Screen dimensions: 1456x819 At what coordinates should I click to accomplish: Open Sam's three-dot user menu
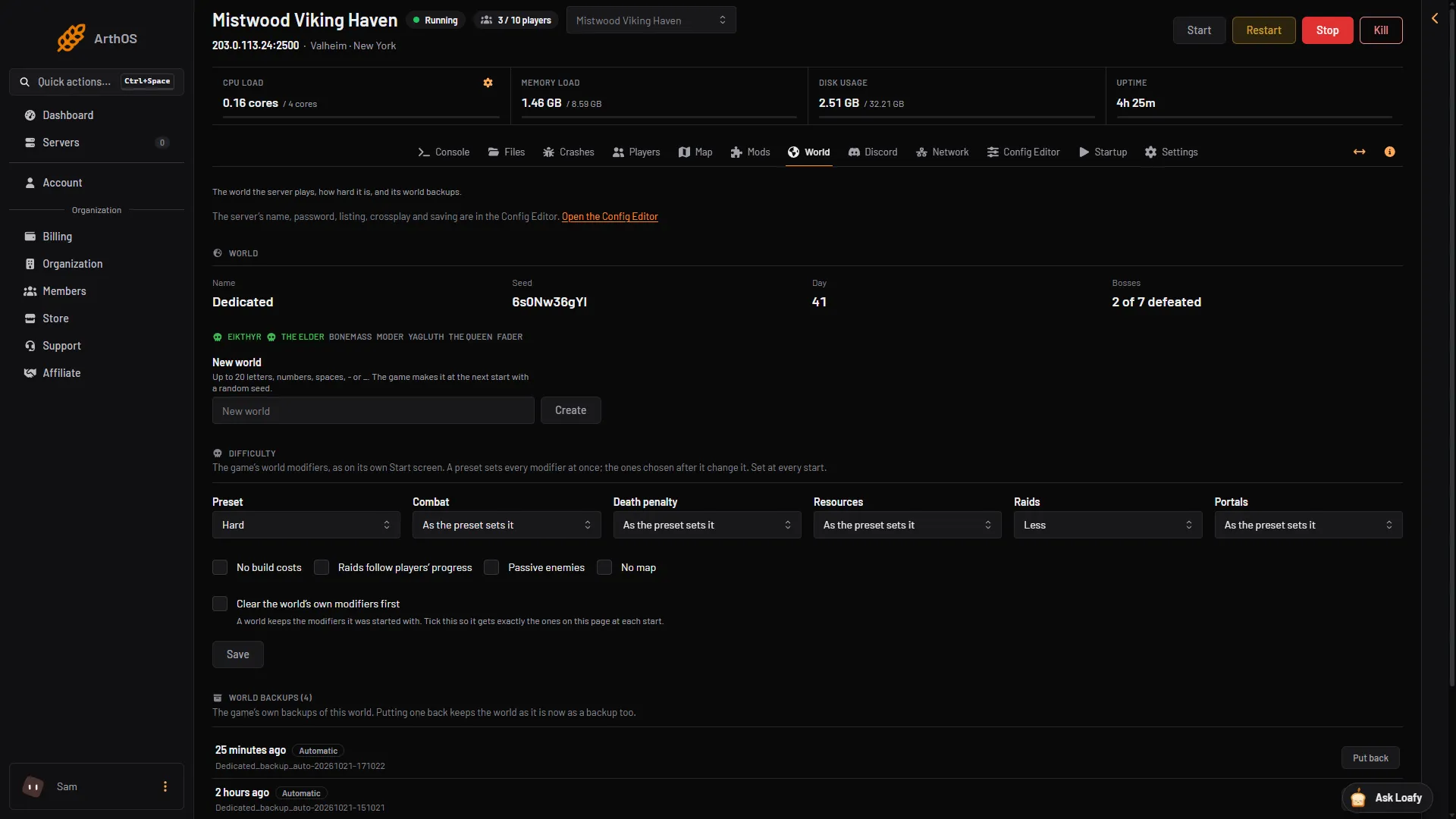165,786
